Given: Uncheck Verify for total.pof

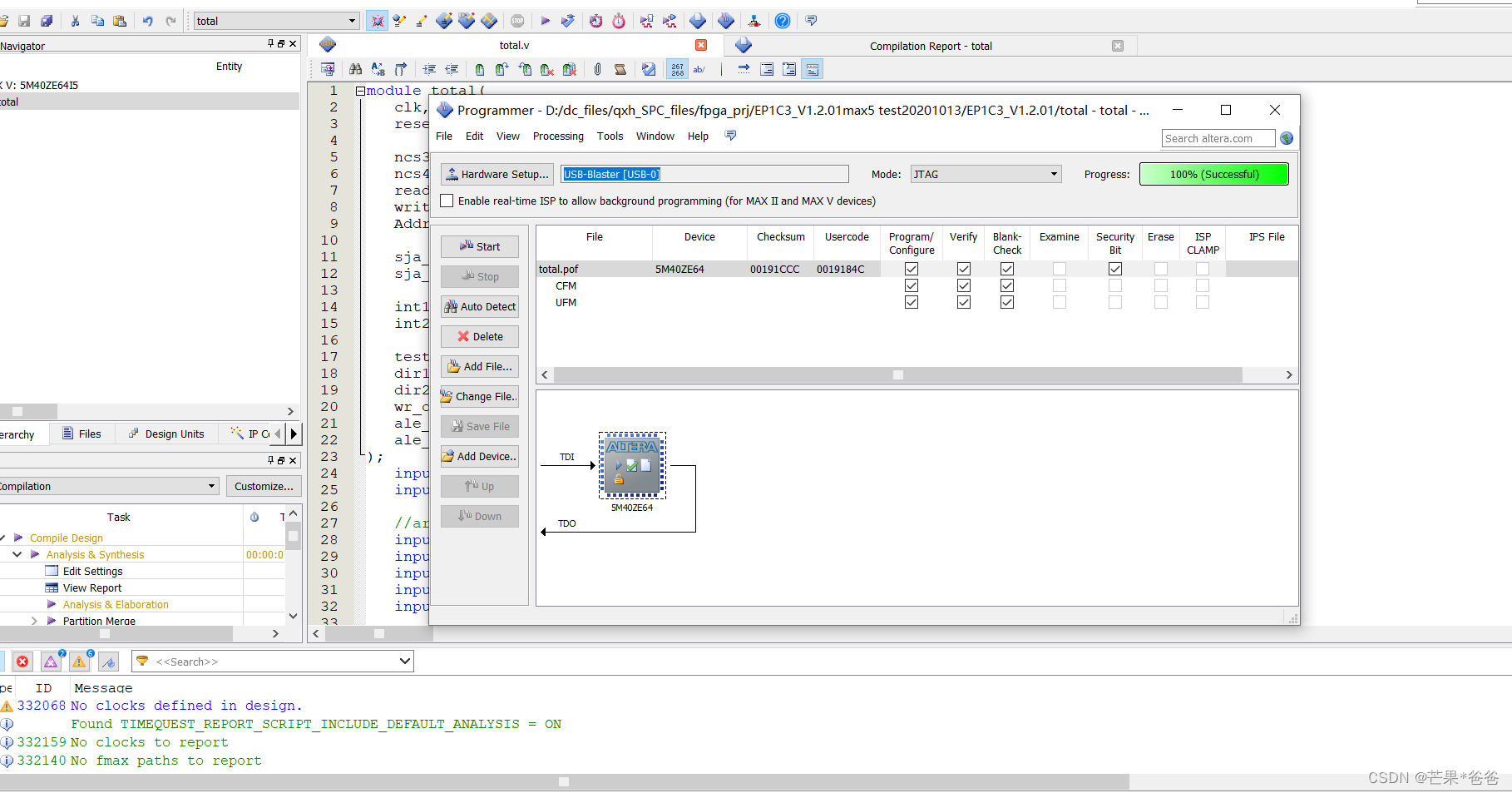Looking at the screenshot, I should point(964,268).
